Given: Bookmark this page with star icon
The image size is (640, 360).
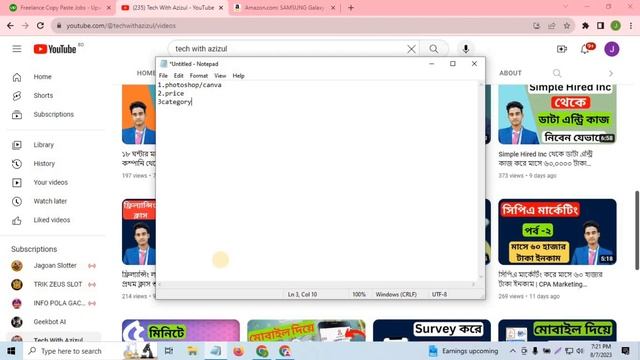Looking at the screenshot, I should click(x=567, y=26).
